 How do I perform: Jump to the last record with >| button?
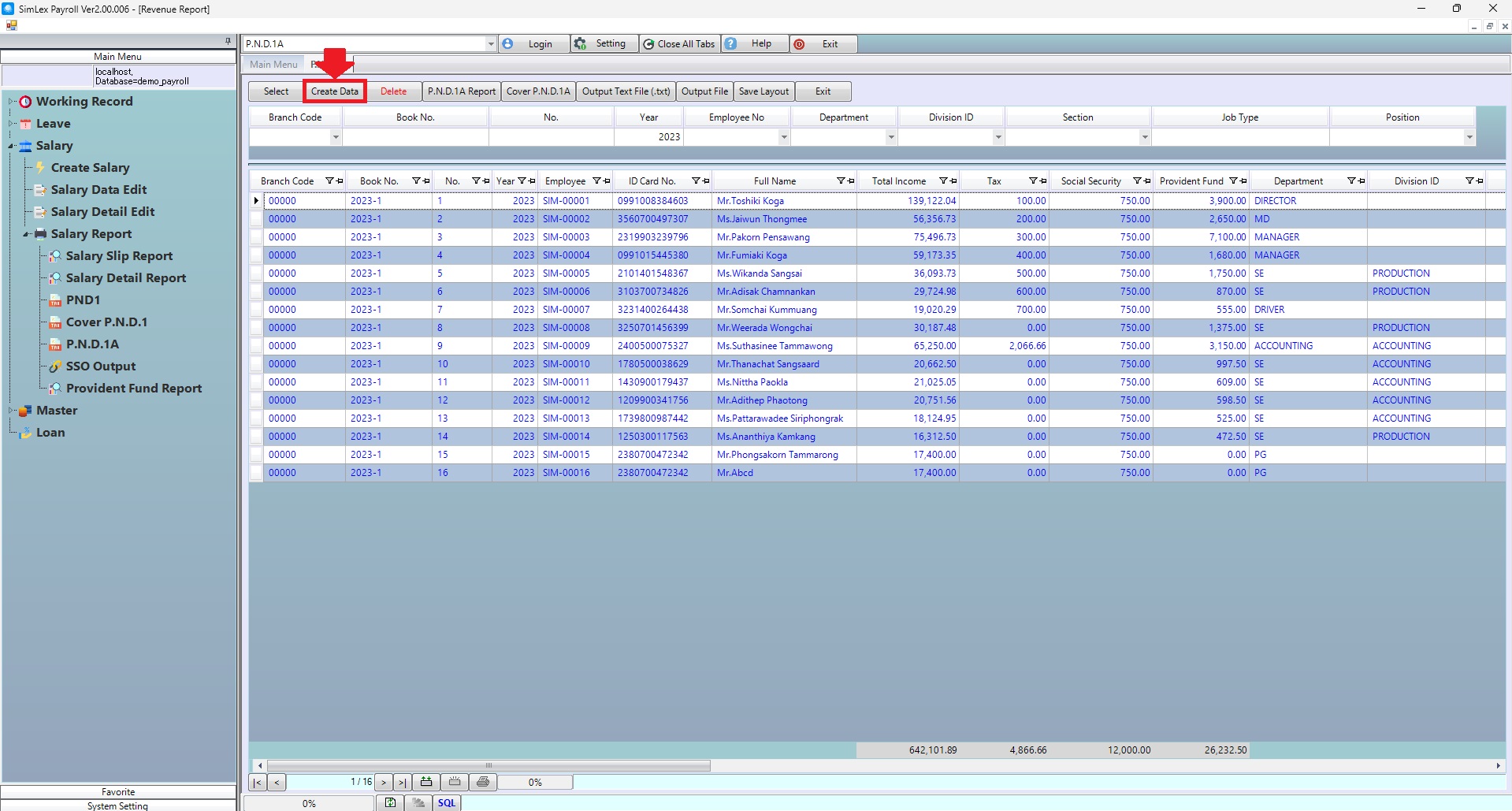click(x=402, y=782)
